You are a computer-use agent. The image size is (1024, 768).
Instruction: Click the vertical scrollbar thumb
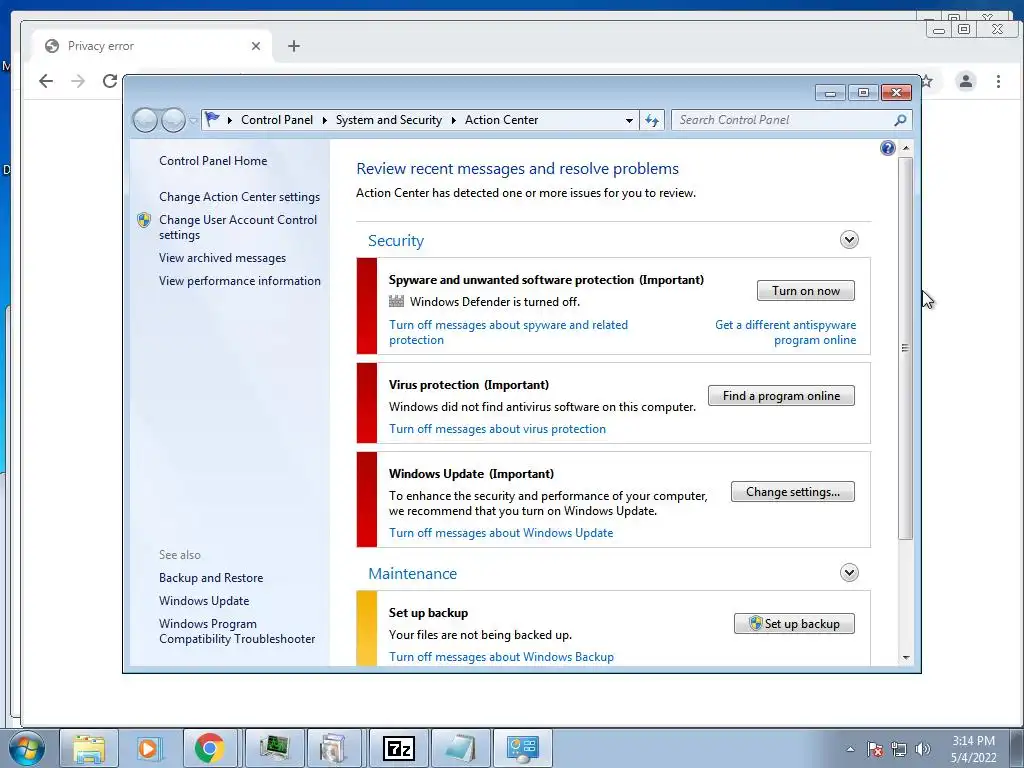click(x=905, y=348)
